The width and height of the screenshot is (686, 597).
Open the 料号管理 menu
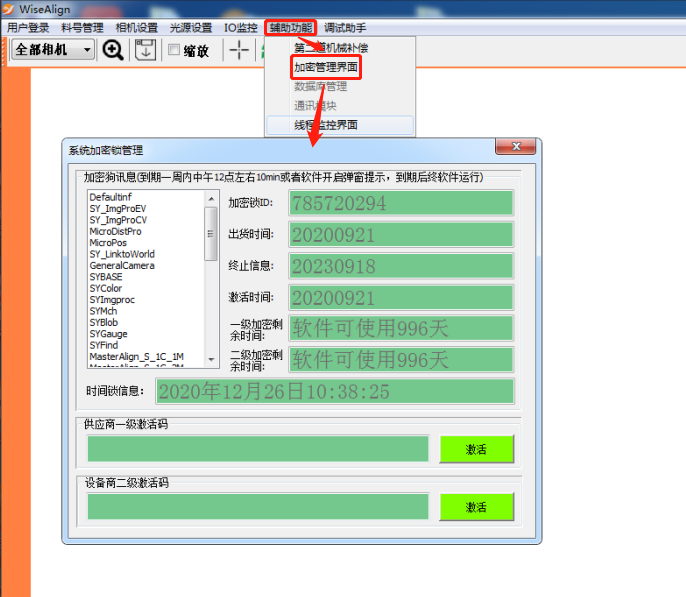pos(83,28)
